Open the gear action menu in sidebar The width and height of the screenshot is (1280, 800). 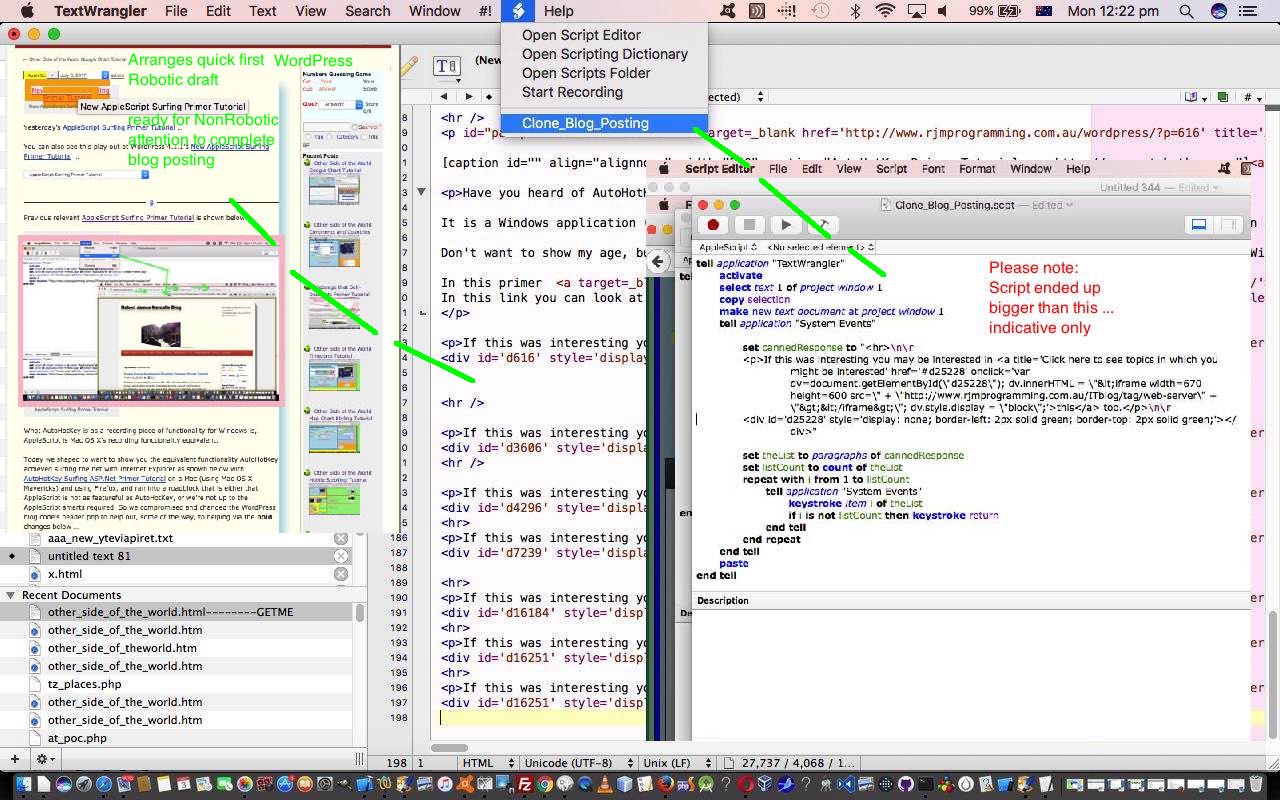pos(43,759)
